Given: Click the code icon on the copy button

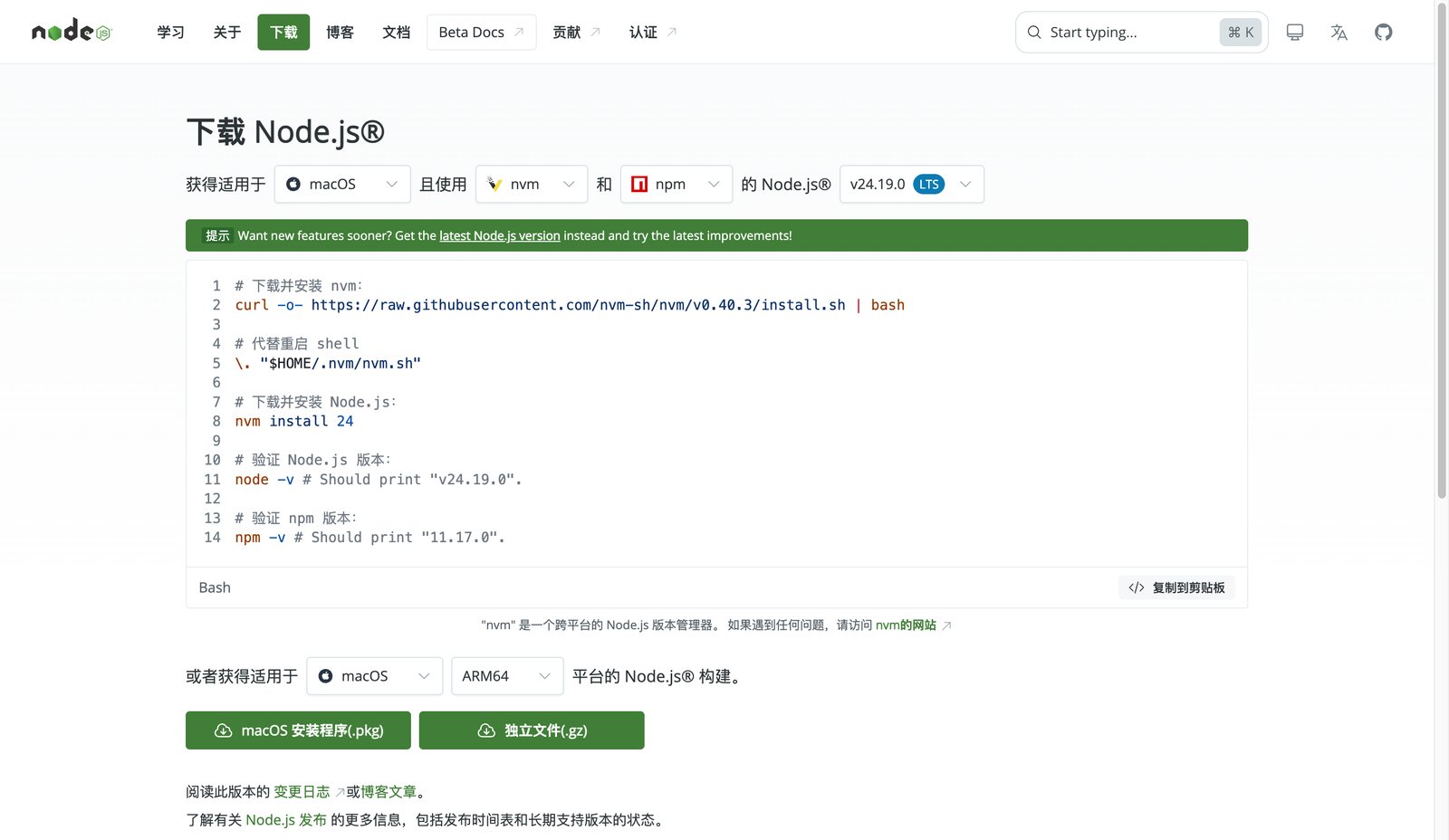Looking at the screenshot, I should pyautogui.click(x=1137, y=587).
